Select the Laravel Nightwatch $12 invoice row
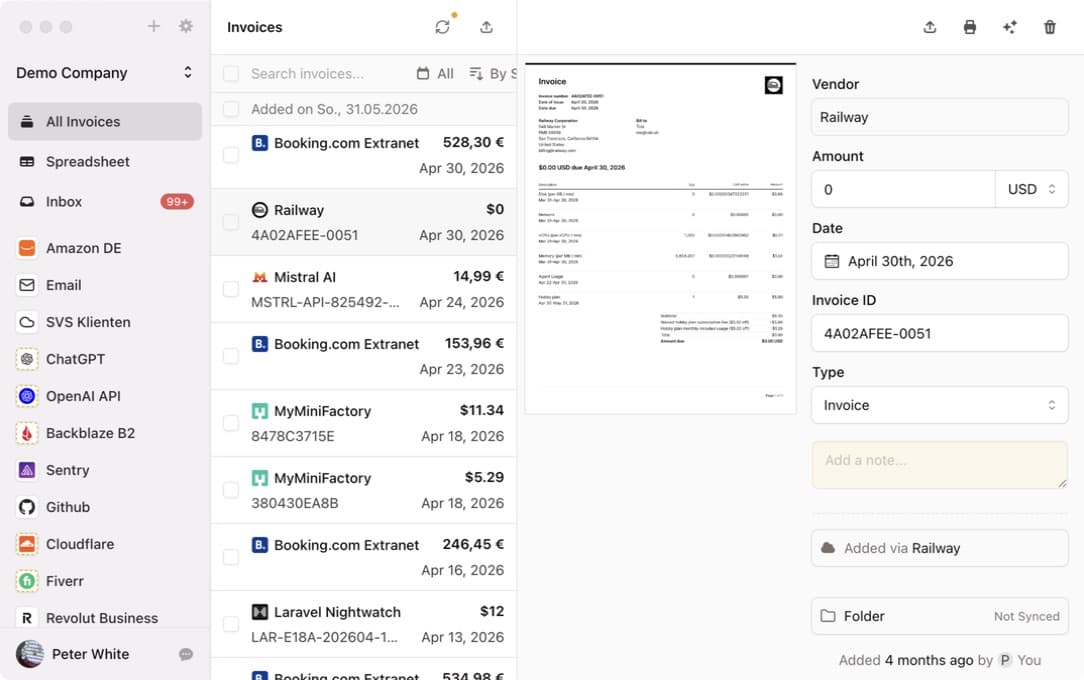Screen dimensions: 1084x680 pyautogui.click(x=364, y=624)
